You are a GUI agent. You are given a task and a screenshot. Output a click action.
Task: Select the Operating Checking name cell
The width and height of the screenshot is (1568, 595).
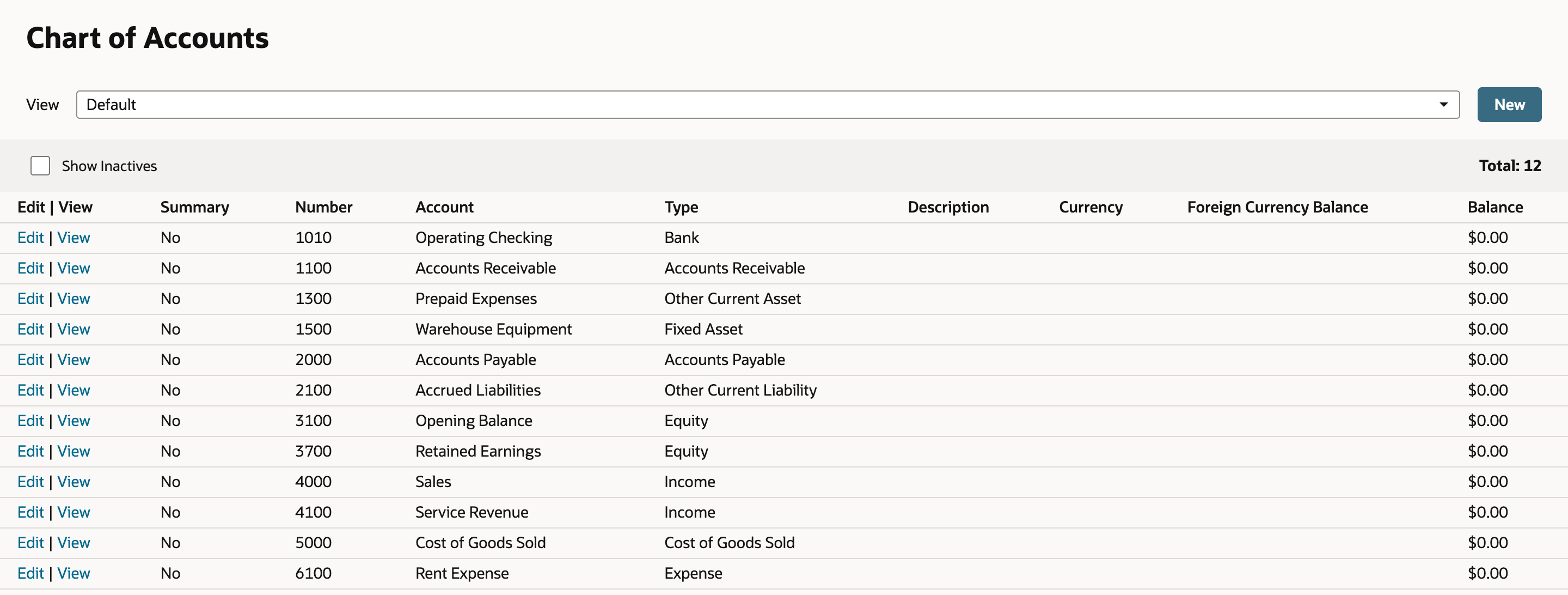pyautogui.click(x=484, y=238)
